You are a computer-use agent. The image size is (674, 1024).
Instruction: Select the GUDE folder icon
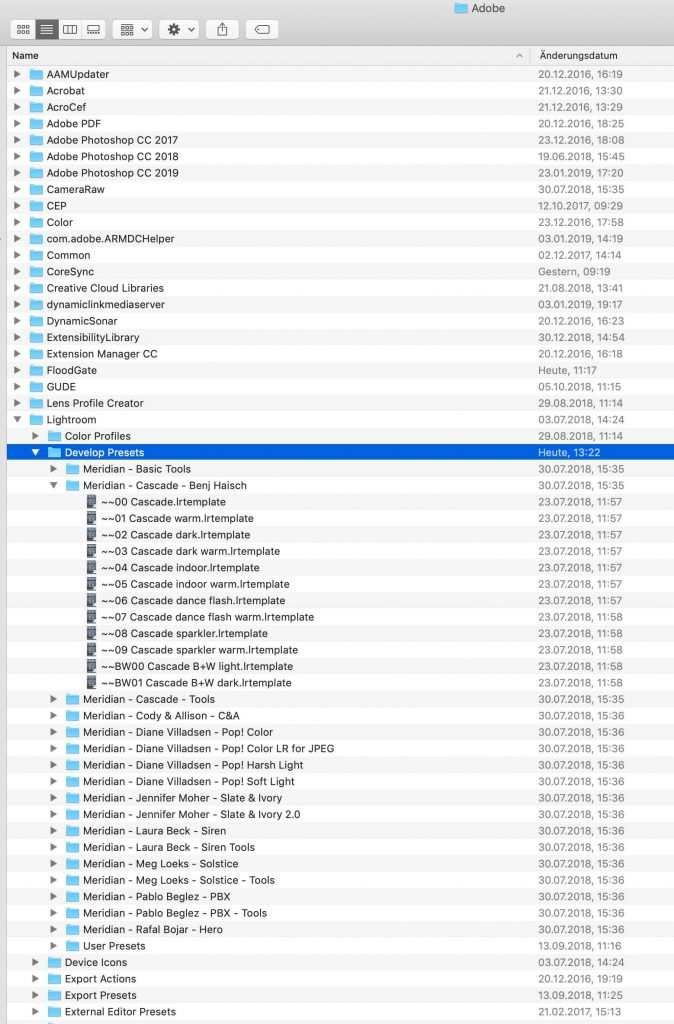[37, 387]
